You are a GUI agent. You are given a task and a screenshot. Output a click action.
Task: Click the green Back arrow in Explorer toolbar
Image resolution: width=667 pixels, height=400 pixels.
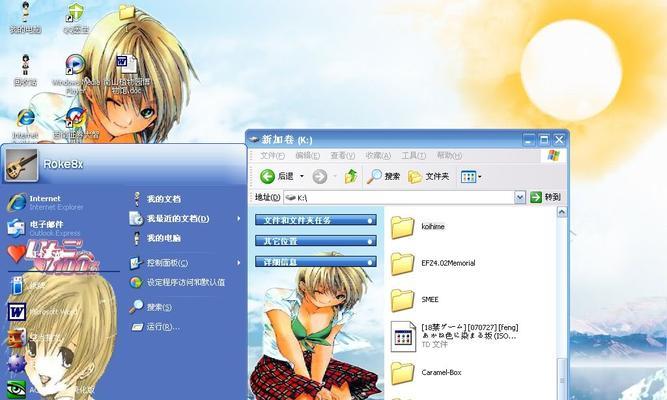click(267, 176)
